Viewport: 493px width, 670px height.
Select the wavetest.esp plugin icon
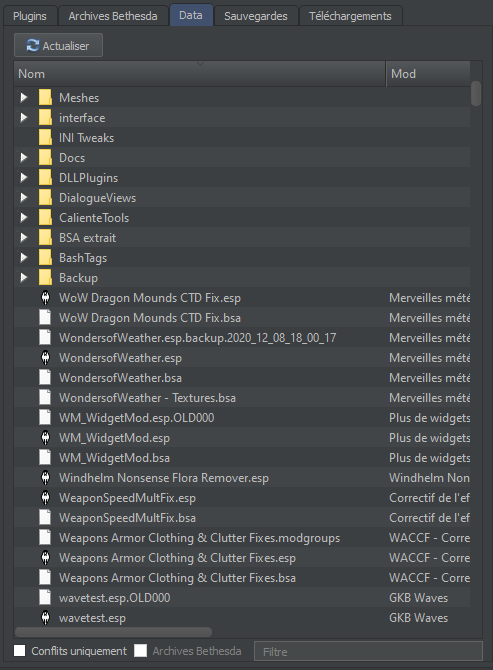tap(45, 618)
